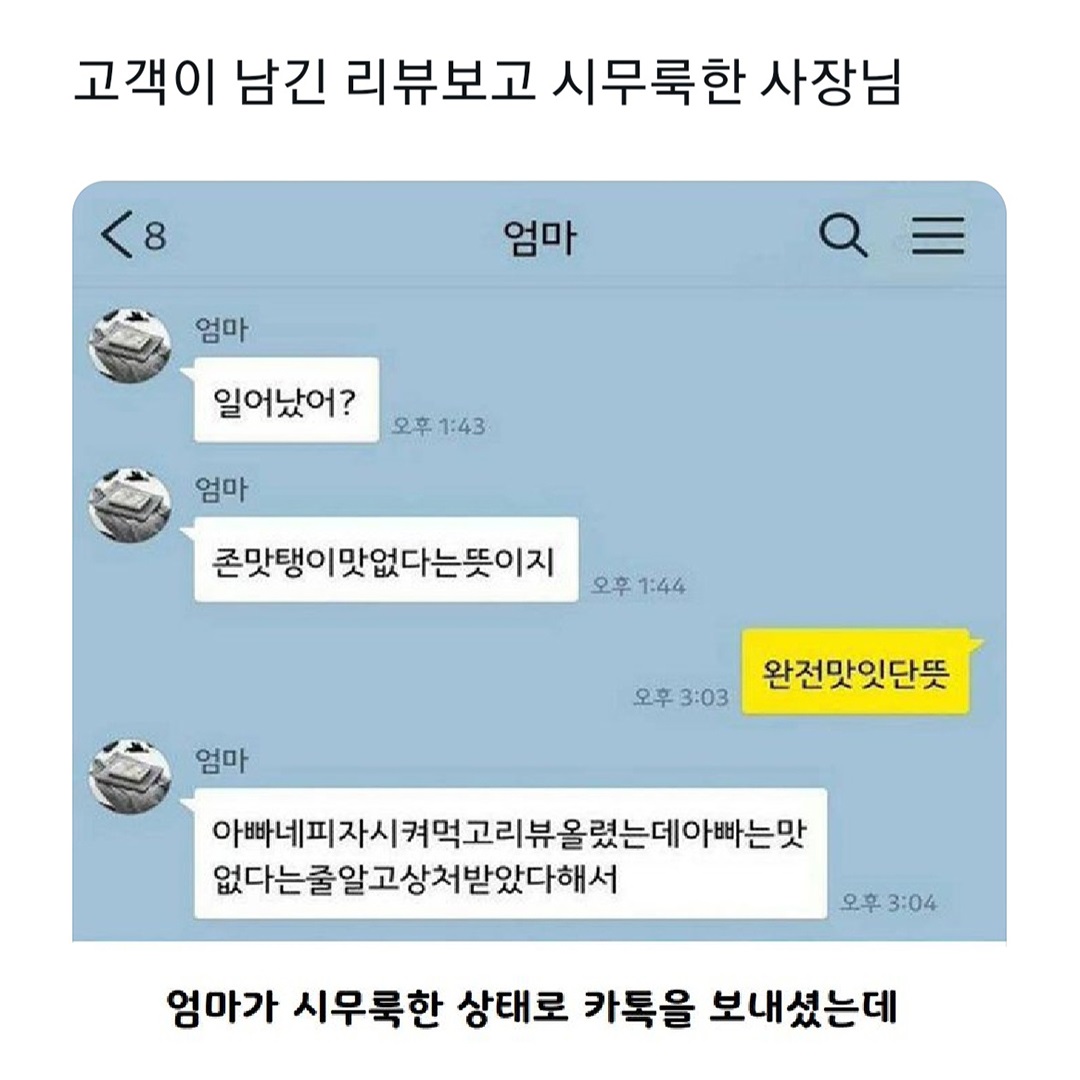Image resolution: width=1080 pixels, height=1080 pixels.
Task: Tap the 오후 3:04 timestamp
Action: 889,902
